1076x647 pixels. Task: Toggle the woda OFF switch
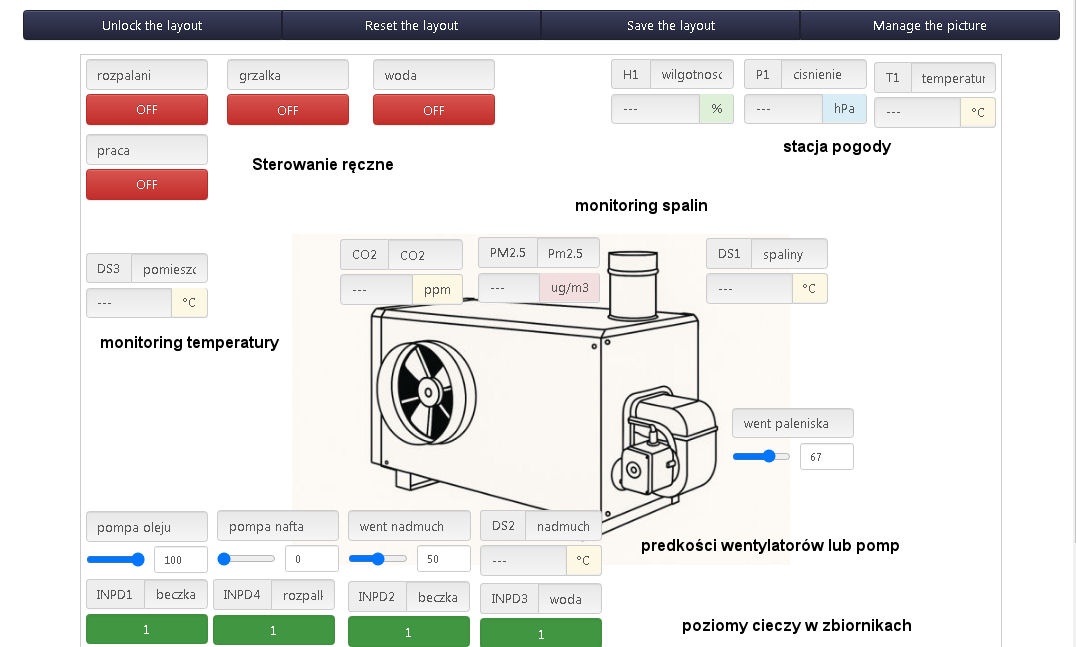[x=433, y=110]
